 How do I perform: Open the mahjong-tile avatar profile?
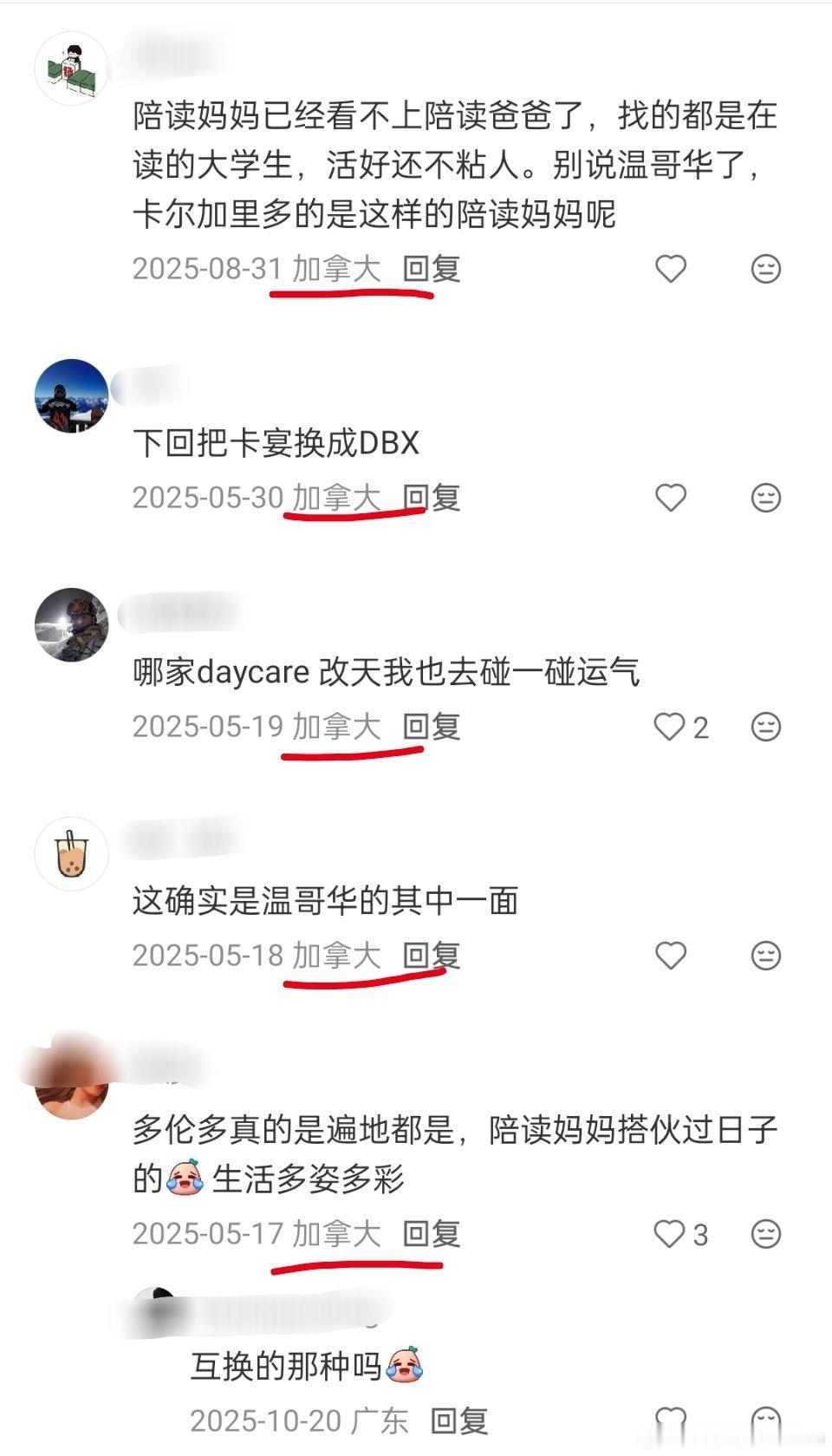pyautogui.click(x=71, y=69)
